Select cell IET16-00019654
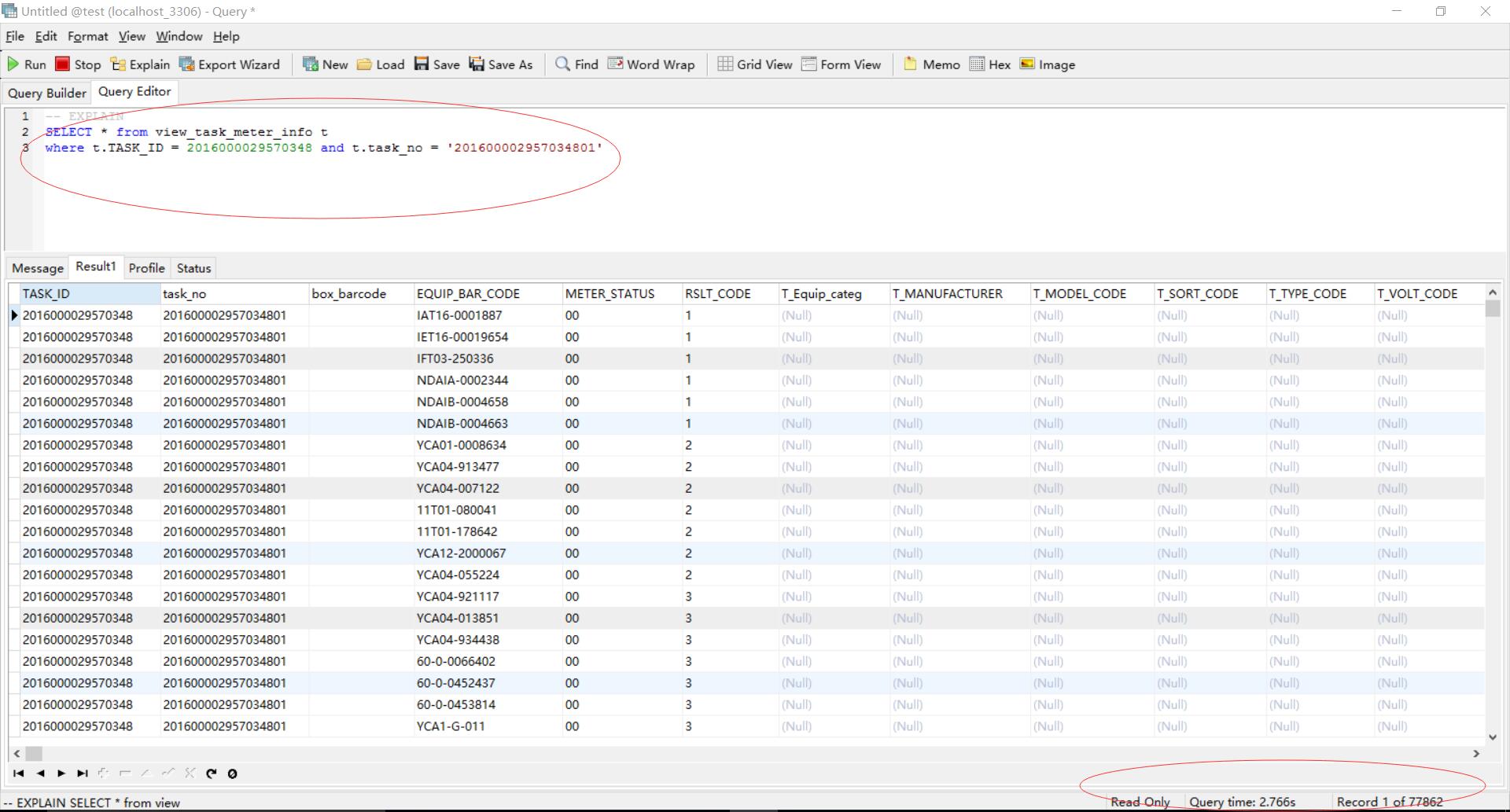Viewport: 1510px width, 812px height. click(x=488, y=336)
